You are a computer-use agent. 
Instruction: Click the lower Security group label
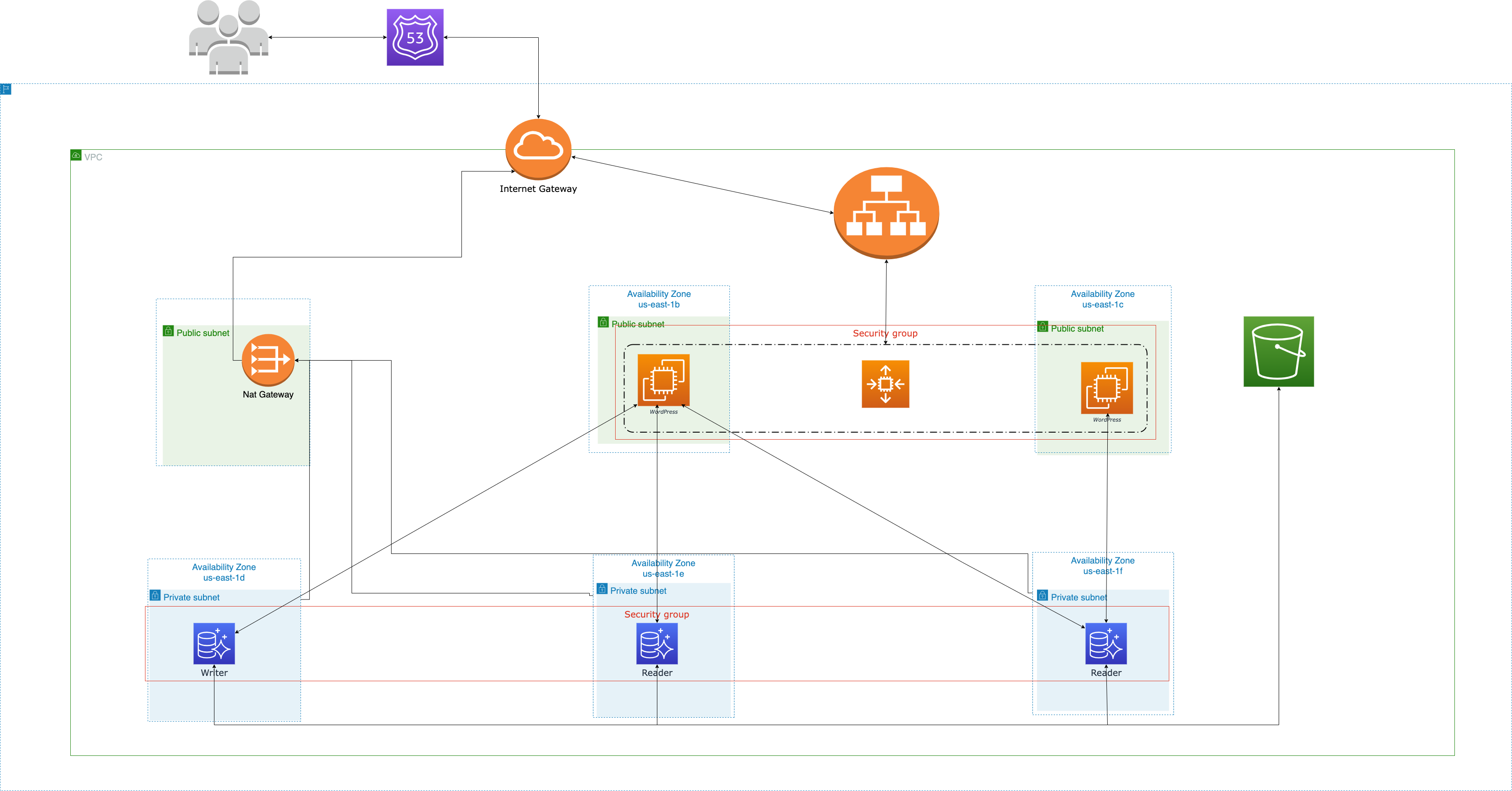pos(656,614)
